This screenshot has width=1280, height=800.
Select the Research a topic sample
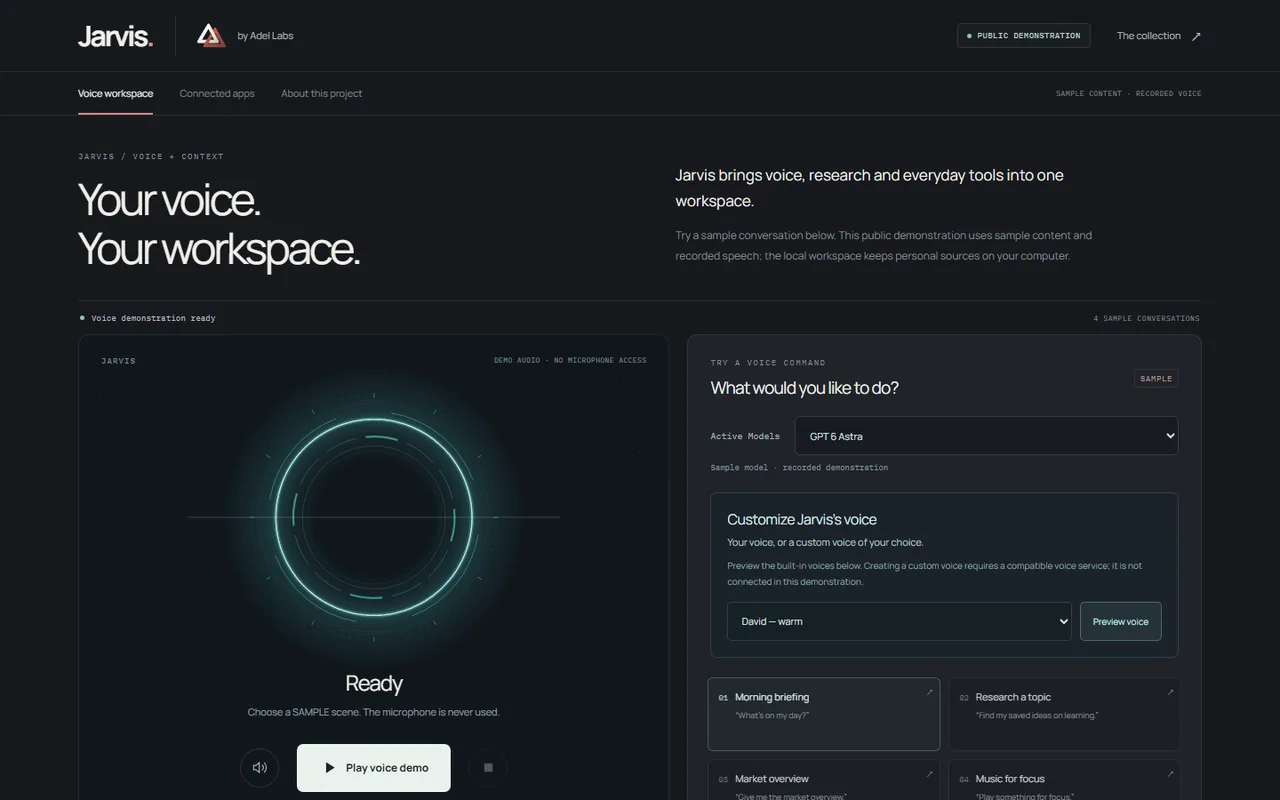coord(1064,714)
